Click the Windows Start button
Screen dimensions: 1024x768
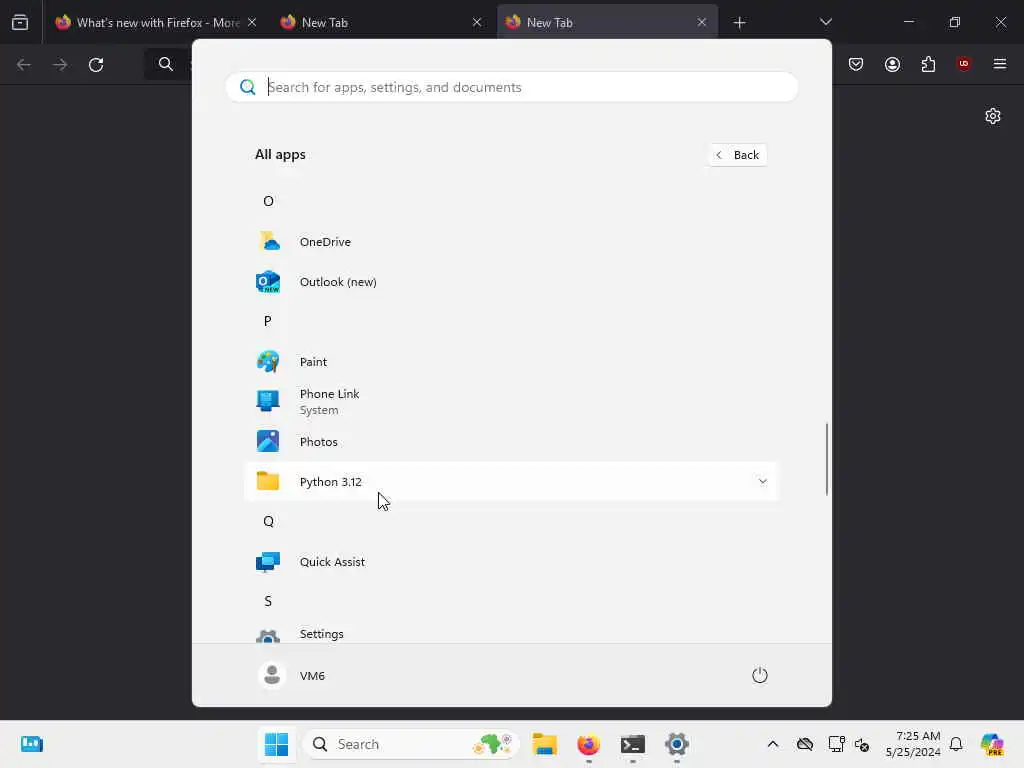[276, 744]
